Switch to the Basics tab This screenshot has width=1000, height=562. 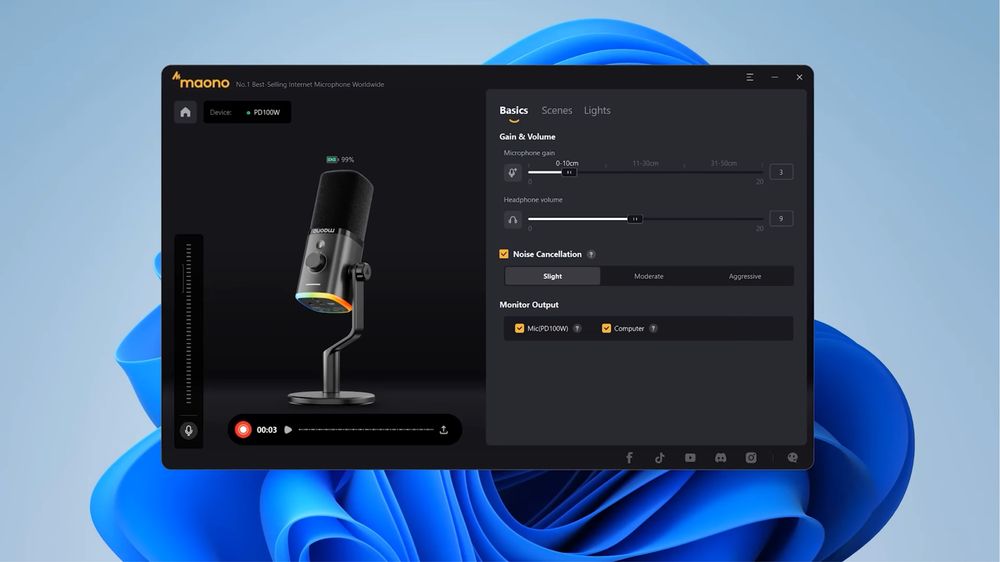(x=513, y=110)
